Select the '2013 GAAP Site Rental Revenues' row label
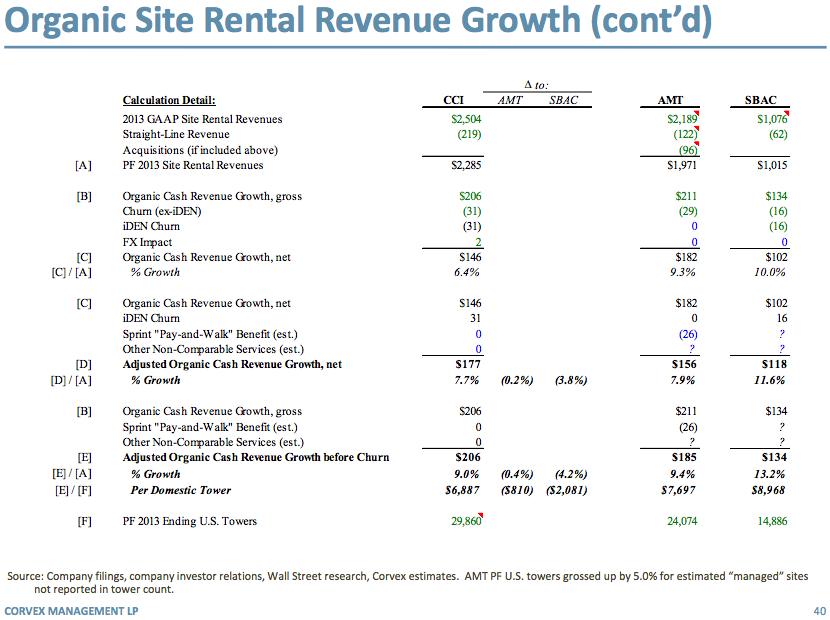830x620 pixels. pos(202,119)
